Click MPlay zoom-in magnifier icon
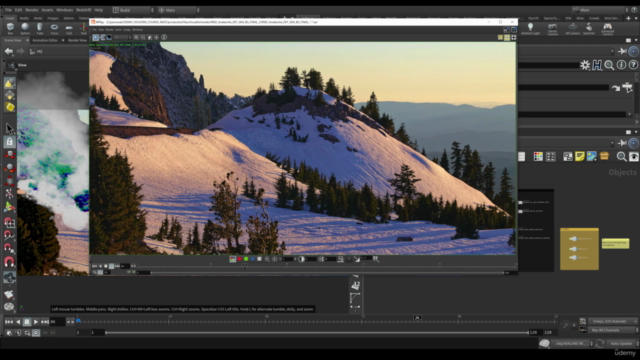Screen dimensions: 640x360 click(136, 37)
